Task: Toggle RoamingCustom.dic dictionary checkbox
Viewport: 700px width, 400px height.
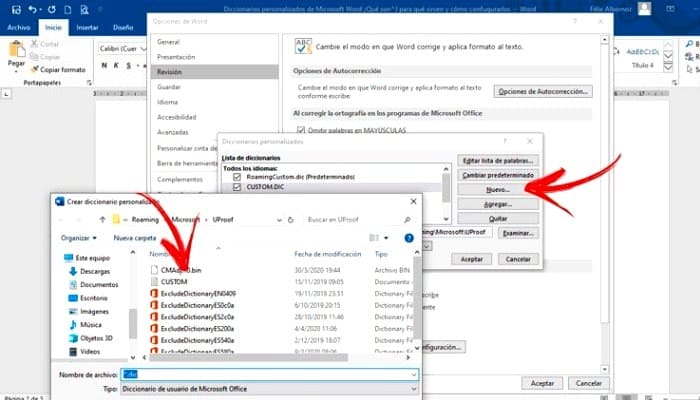Action: pos(237,177)
